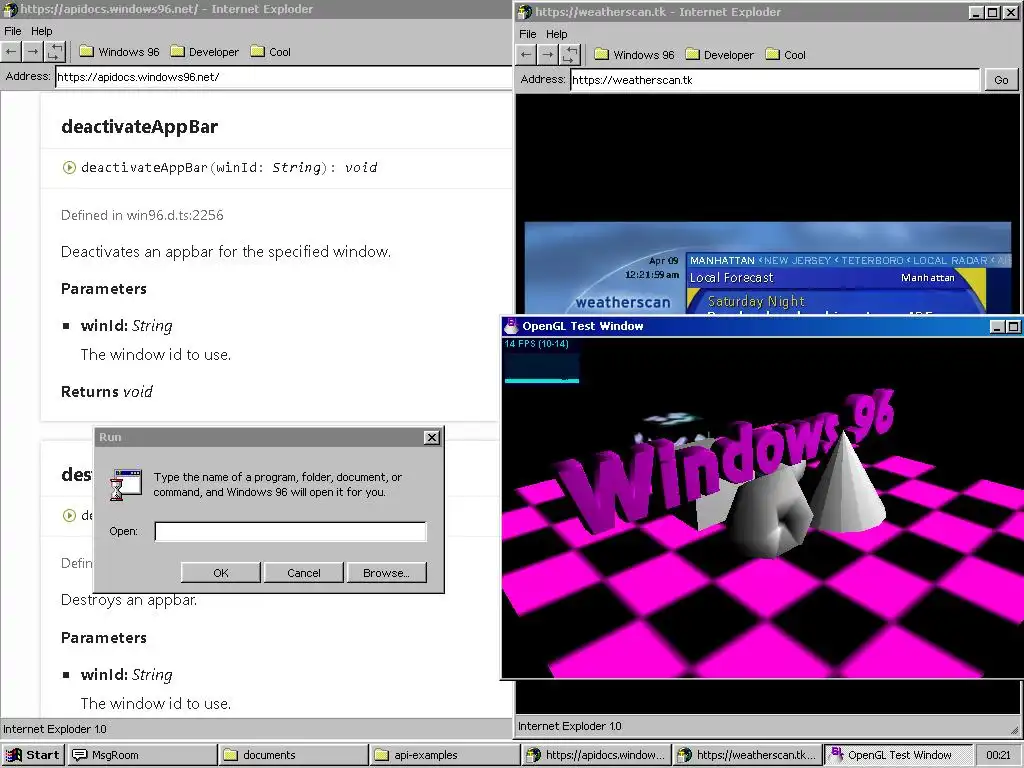The height and width of the screenshot is (768, 1024).
Task: Click the Internet Exploder 1.0 status bar in apidocs window
Action: coord(256,729)
